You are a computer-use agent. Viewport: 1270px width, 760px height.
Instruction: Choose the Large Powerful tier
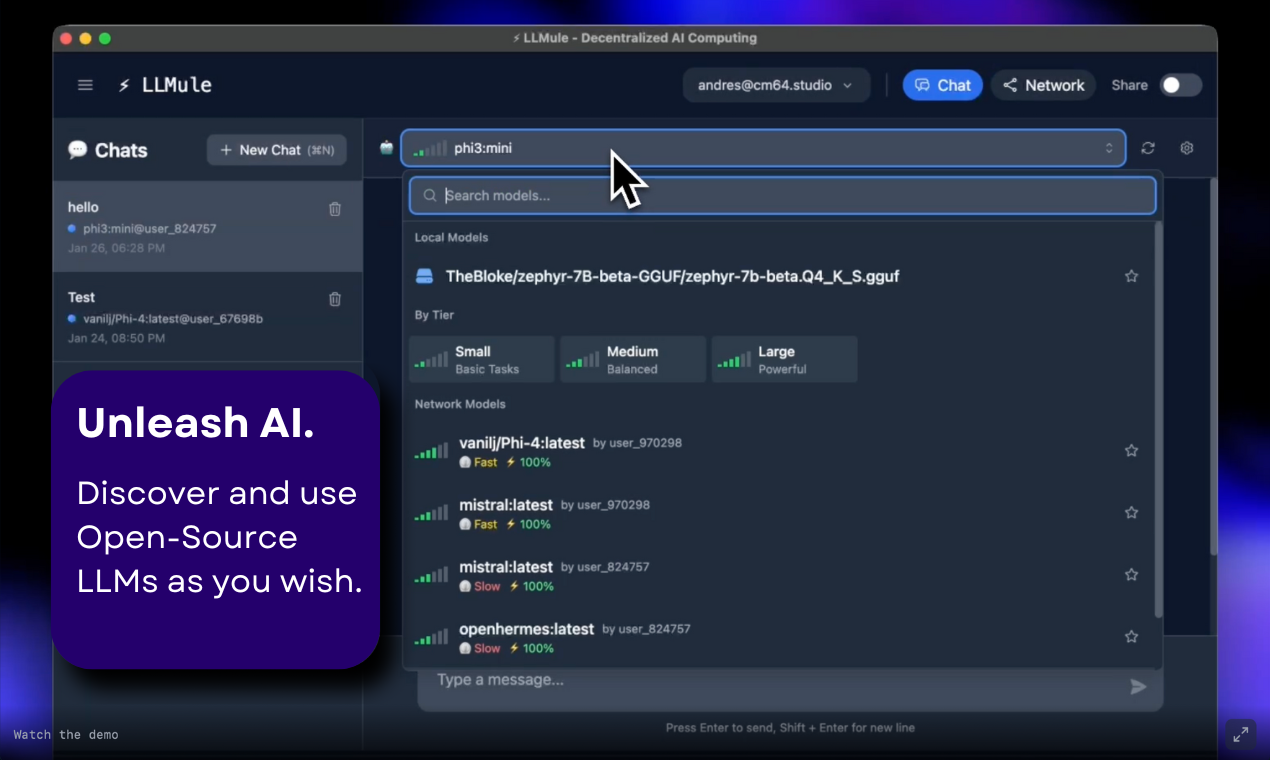coord(784,359)
